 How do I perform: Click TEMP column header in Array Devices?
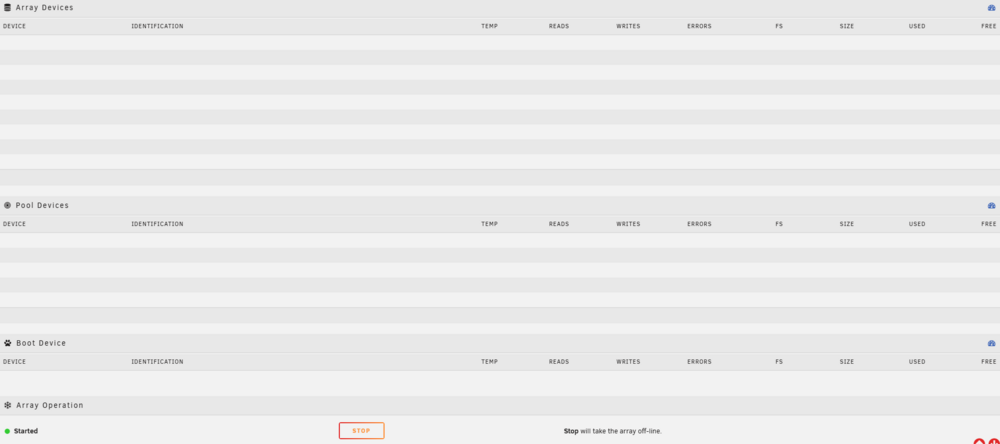pyautogui.click(x=490, y=26)
